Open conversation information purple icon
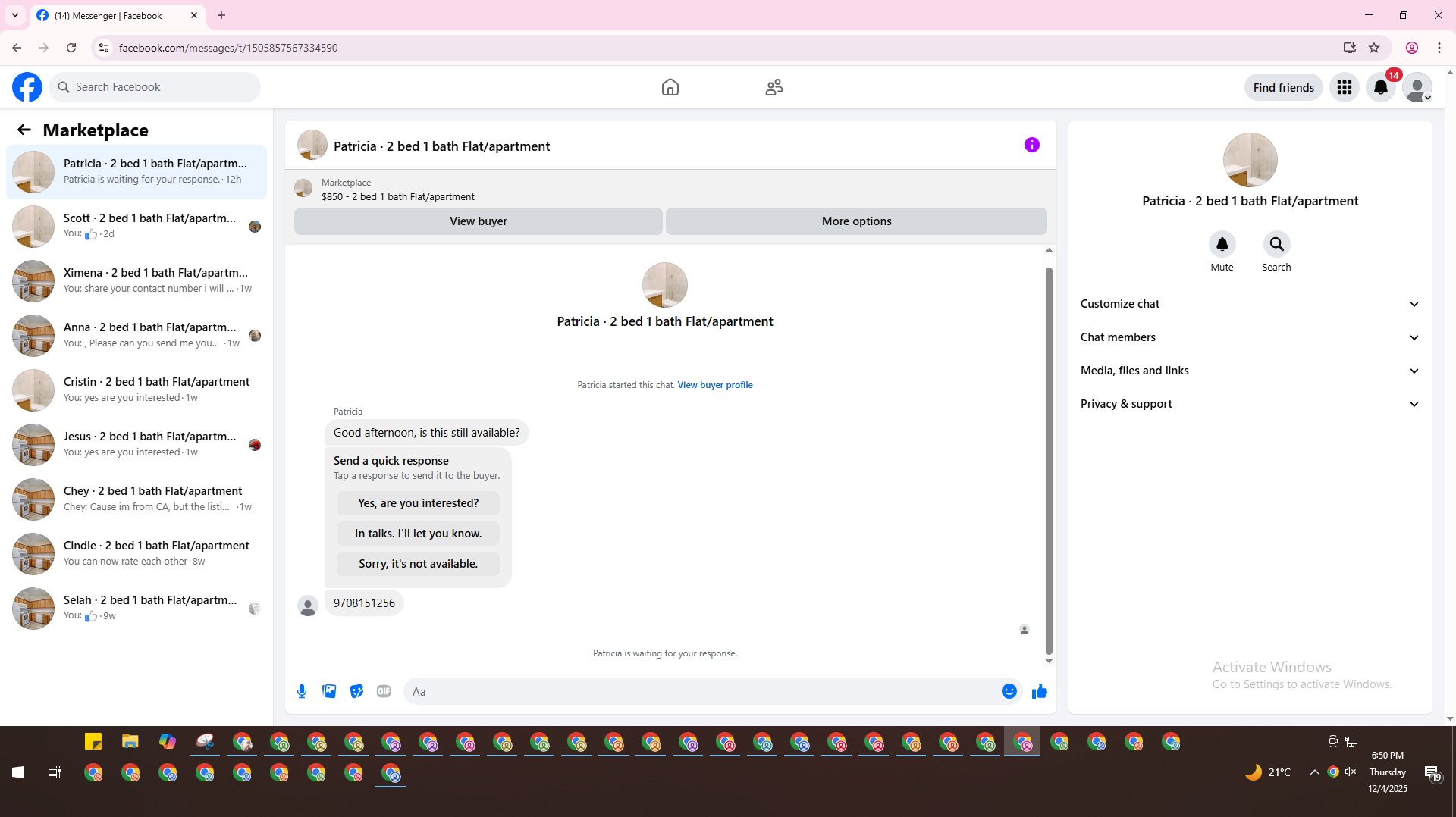1456x817 pixels. click(x=1031, y=145)
